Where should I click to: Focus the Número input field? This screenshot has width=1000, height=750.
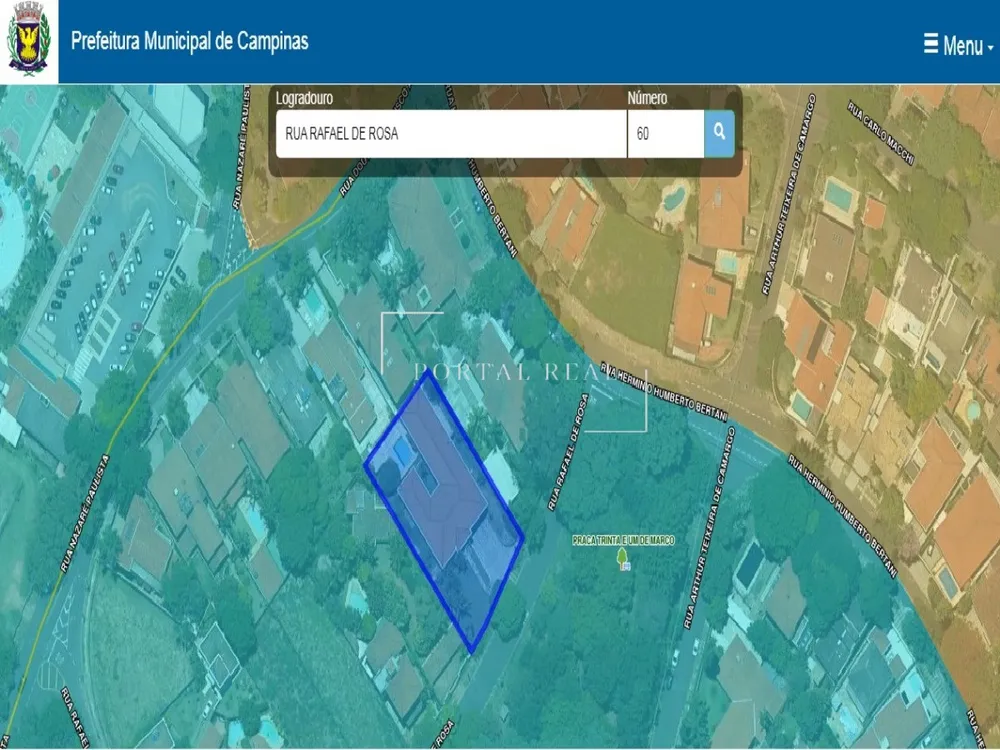pos(666,133)
